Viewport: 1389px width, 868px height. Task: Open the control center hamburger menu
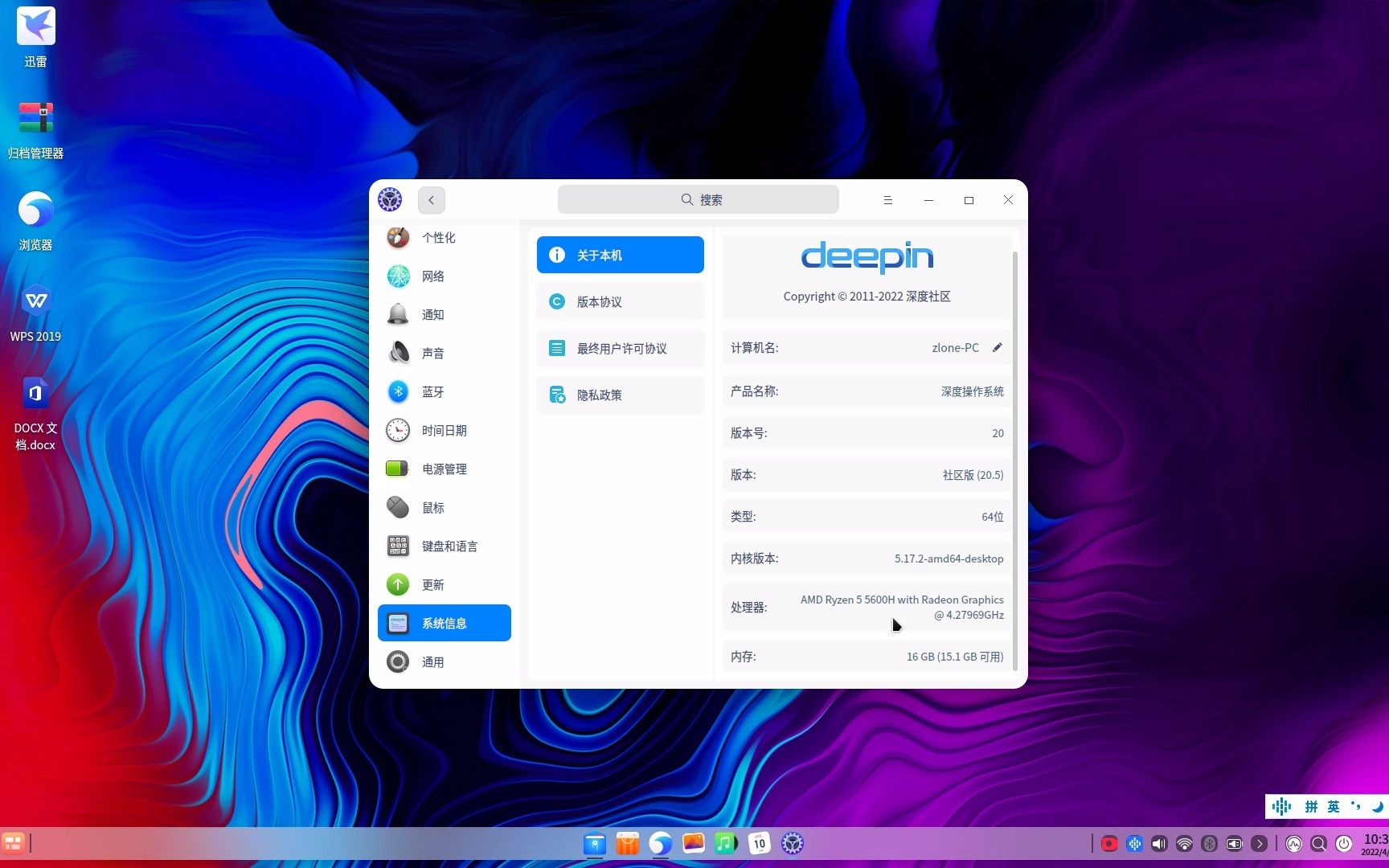tap(888, 200)
